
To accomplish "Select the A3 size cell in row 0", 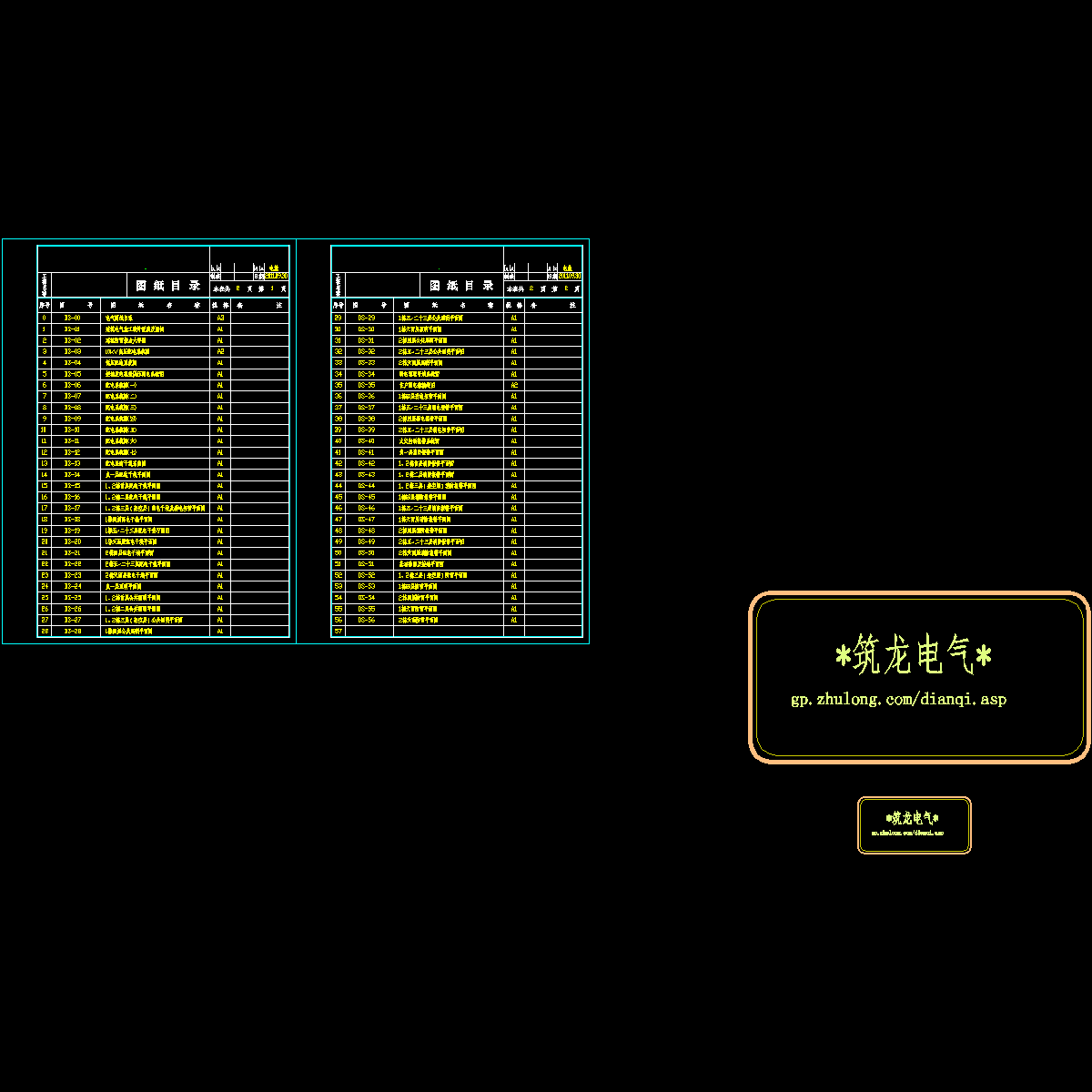I will pyautogui.click(x=220, y=318).
